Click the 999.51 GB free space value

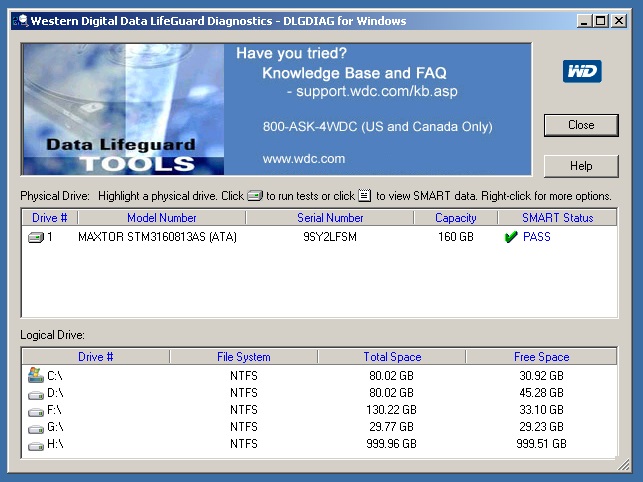pos(541,444)
